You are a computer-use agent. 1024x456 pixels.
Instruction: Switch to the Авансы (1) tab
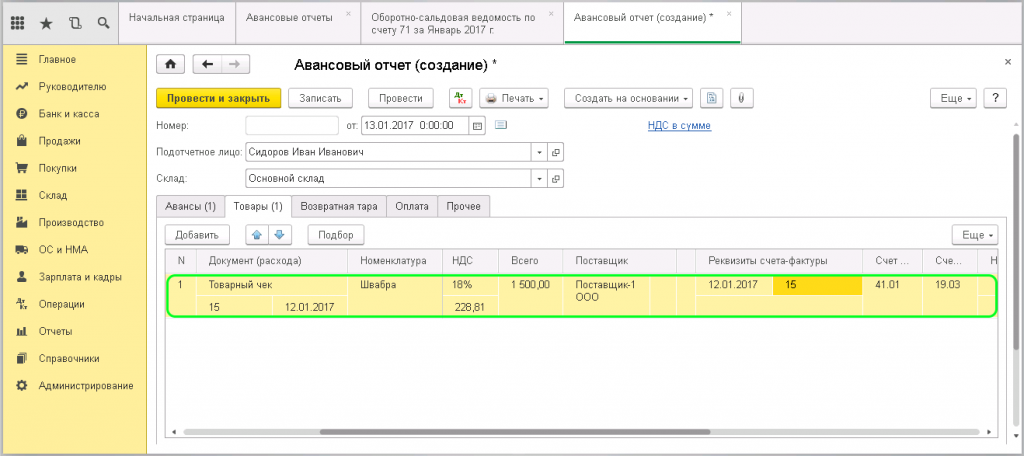(x=190, y=206)
